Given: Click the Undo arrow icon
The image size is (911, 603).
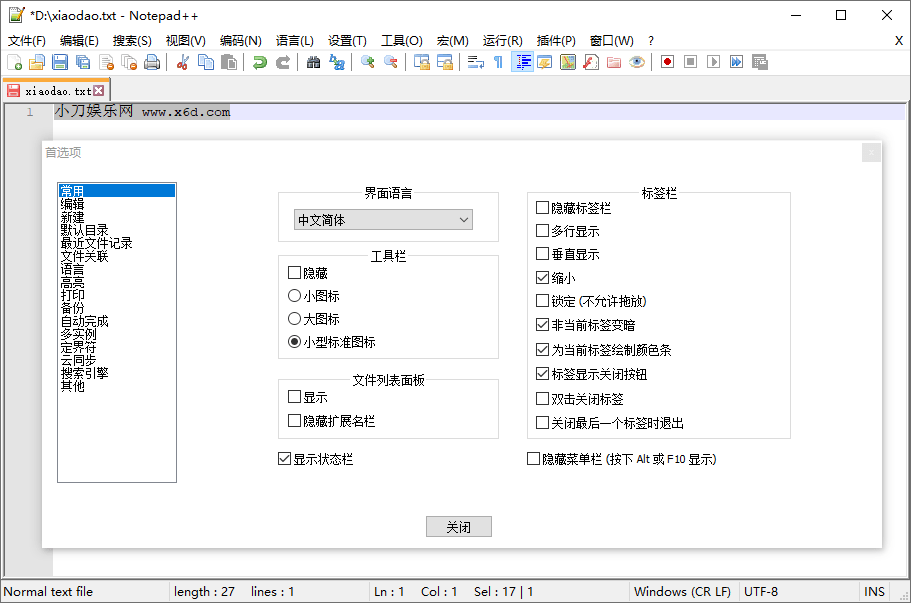Looking at the screenshot, I should [x=260, y=62].
